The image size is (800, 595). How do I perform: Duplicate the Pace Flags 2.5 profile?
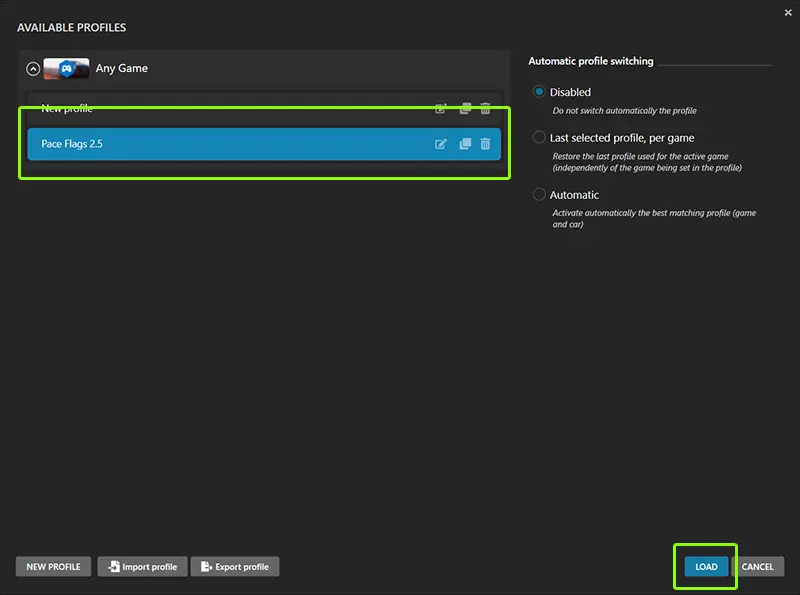tap(465, 144)
